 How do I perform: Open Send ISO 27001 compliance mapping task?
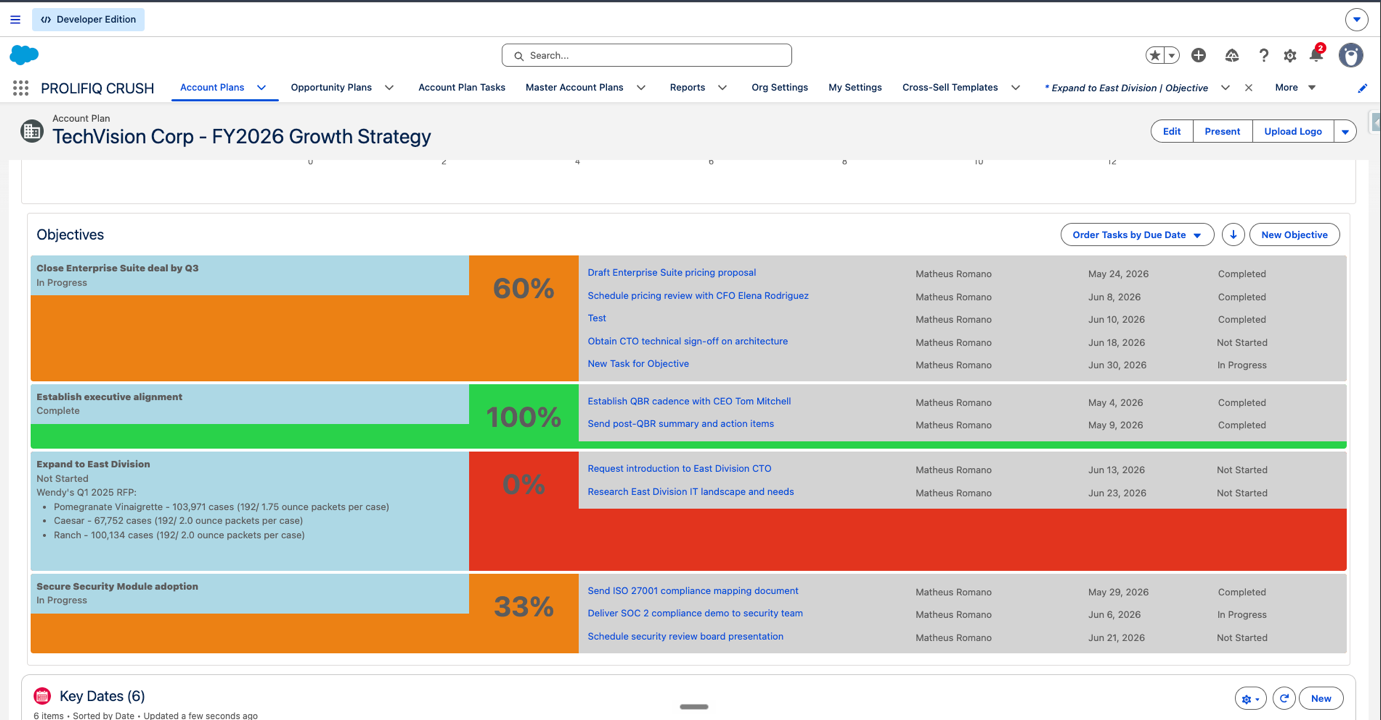click(693, 591)
